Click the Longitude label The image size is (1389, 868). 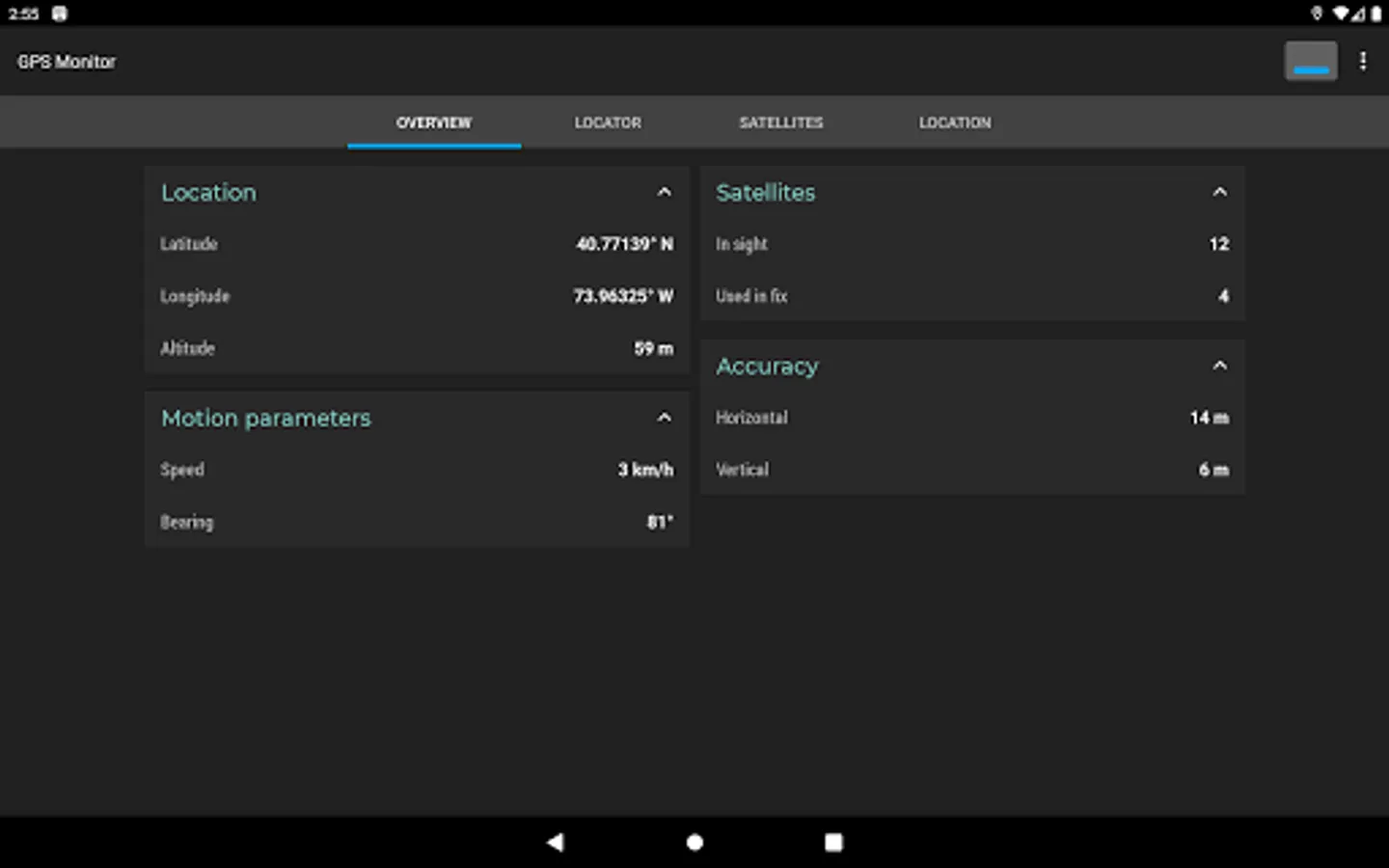click(x=195, y=296)
